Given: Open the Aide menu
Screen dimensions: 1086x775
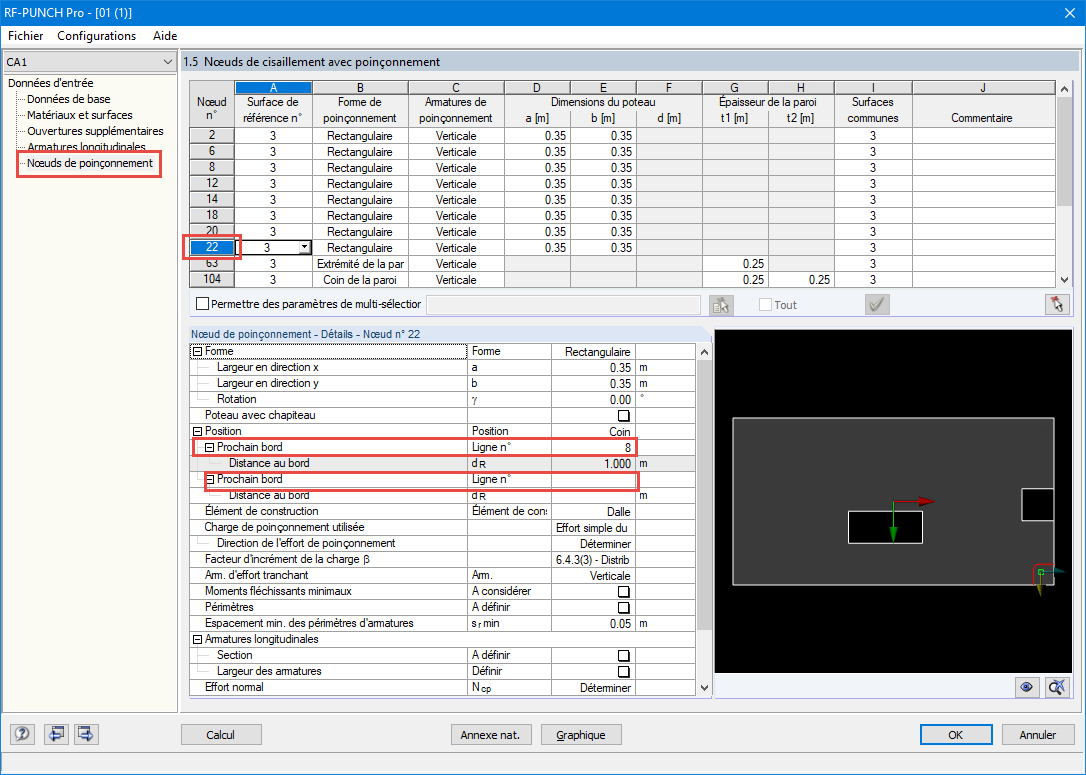Looking at the screenshot, I should [x=165, y=35].
